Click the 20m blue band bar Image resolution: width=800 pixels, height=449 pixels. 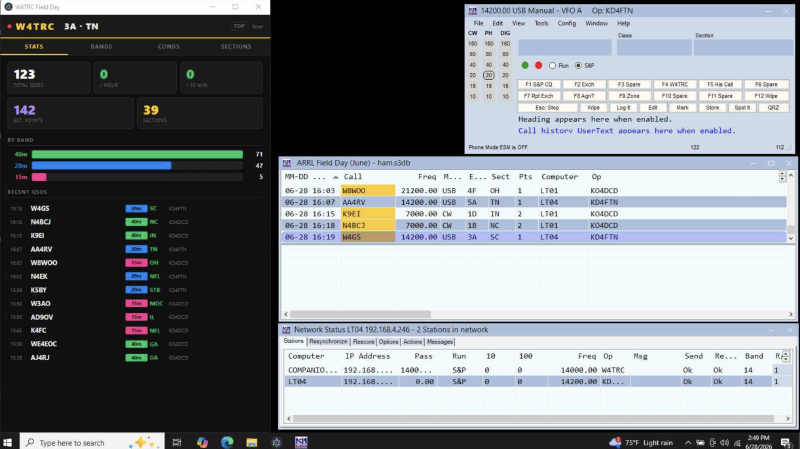[102, 165]
